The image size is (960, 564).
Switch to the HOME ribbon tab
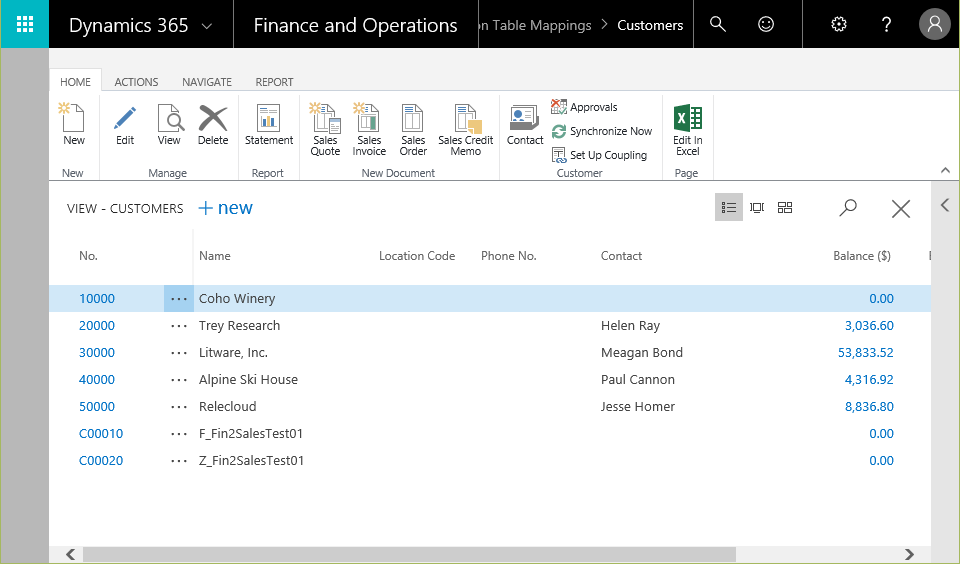75,82
